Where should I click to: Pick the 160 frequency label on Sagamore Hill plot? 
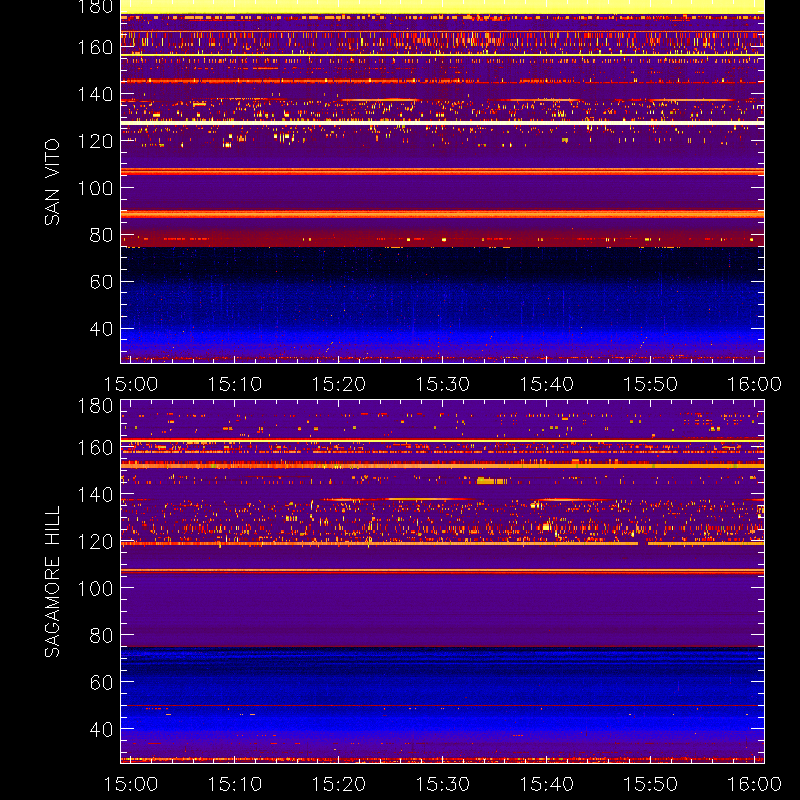coord(95,448)
